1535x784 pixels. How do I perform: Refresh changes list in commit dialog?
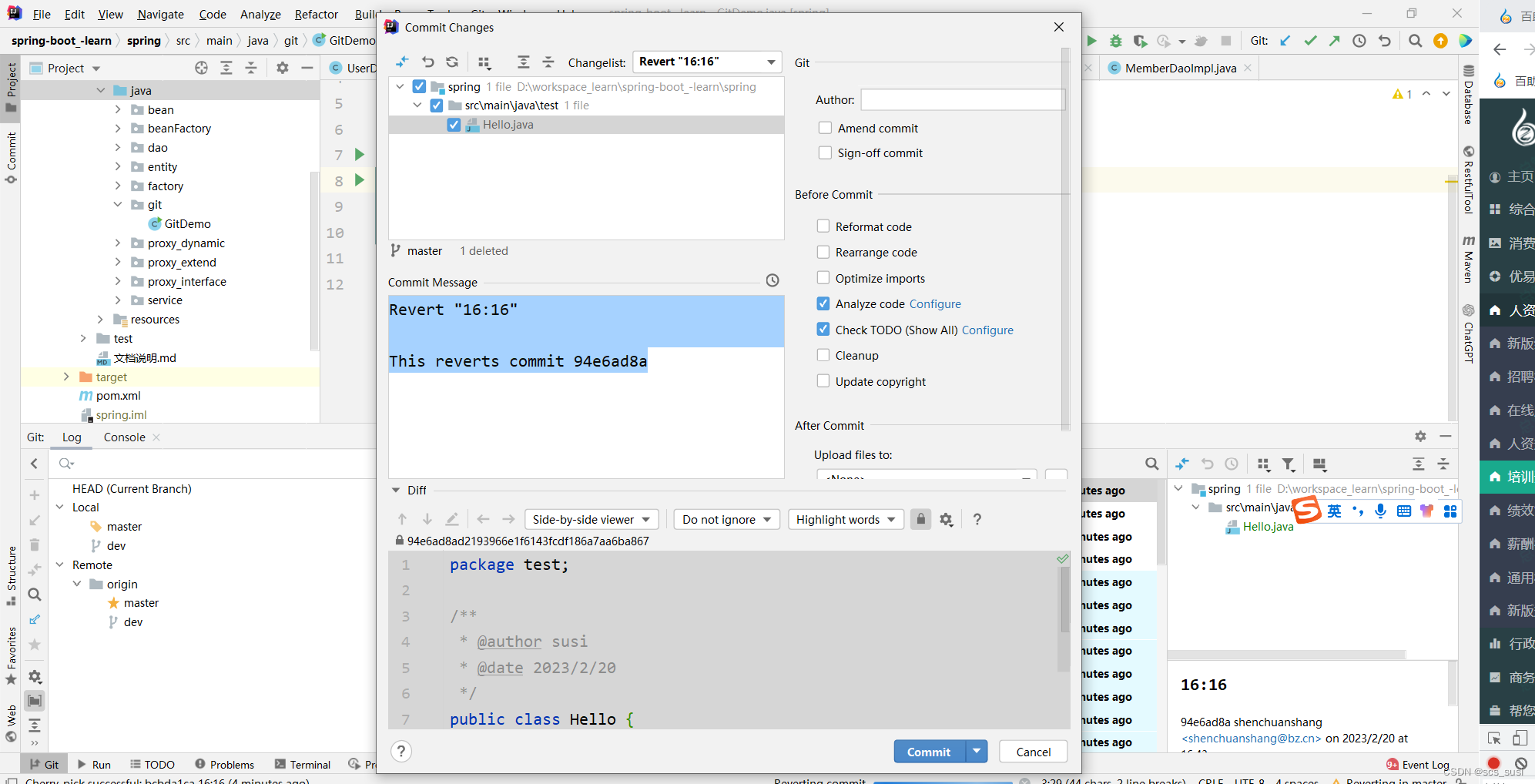tap(452, 62)
